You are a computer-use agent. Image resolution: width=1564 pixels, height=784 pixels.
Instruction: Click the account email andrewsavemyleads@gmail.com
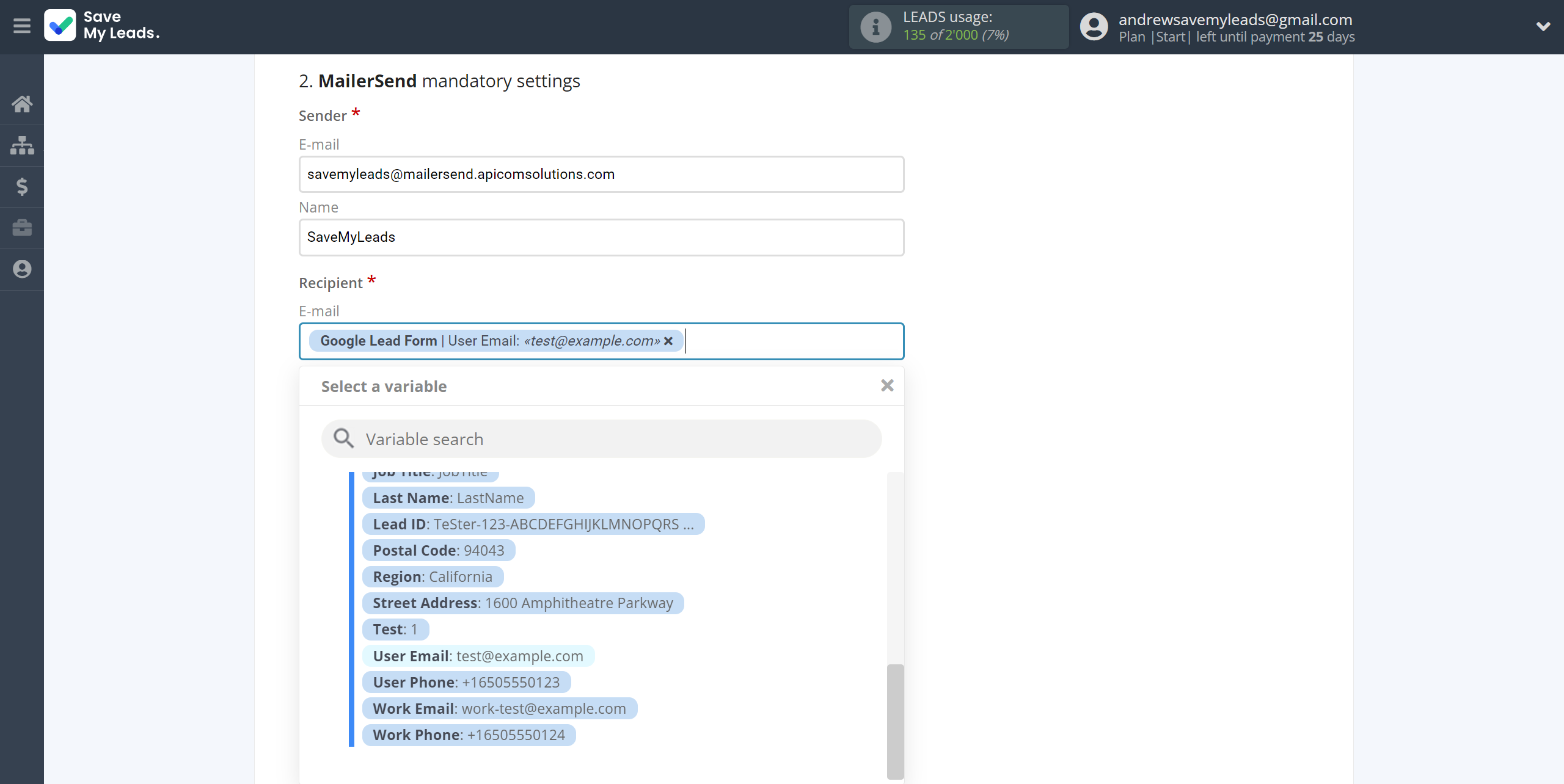[1235, 20]
